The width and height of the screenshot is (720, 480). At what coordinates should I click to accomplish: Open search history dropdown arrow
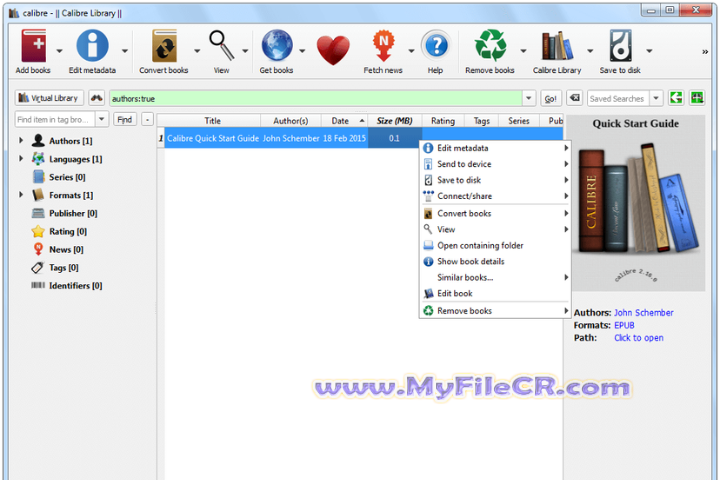click(x=529, y=98)
